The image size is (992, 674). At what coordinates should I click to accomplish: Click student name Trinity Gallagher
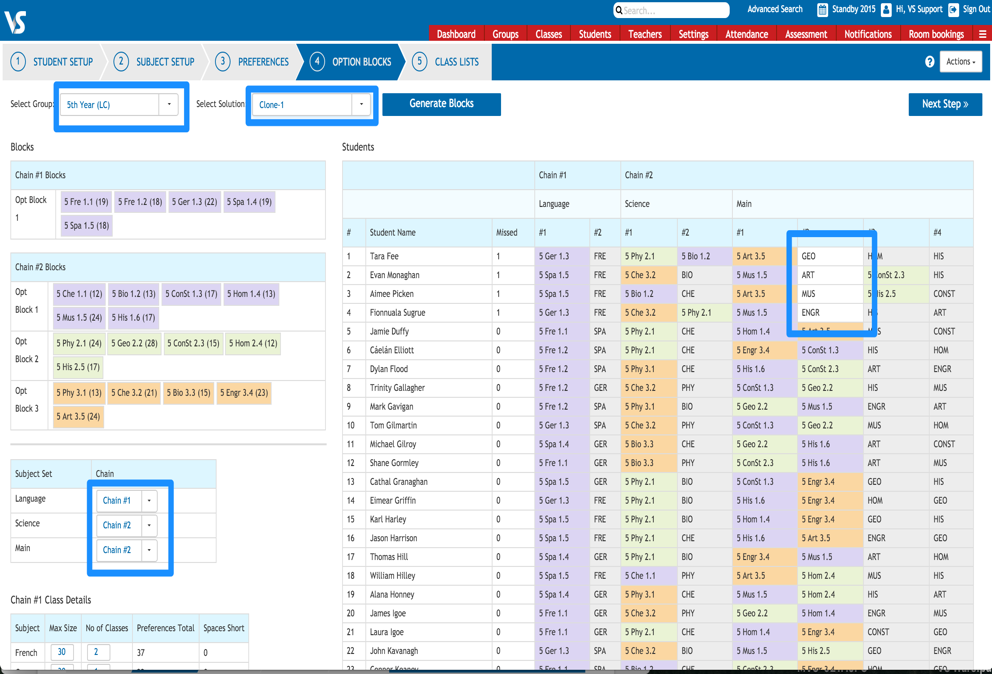pyautogui.click(x=397, y=387)
